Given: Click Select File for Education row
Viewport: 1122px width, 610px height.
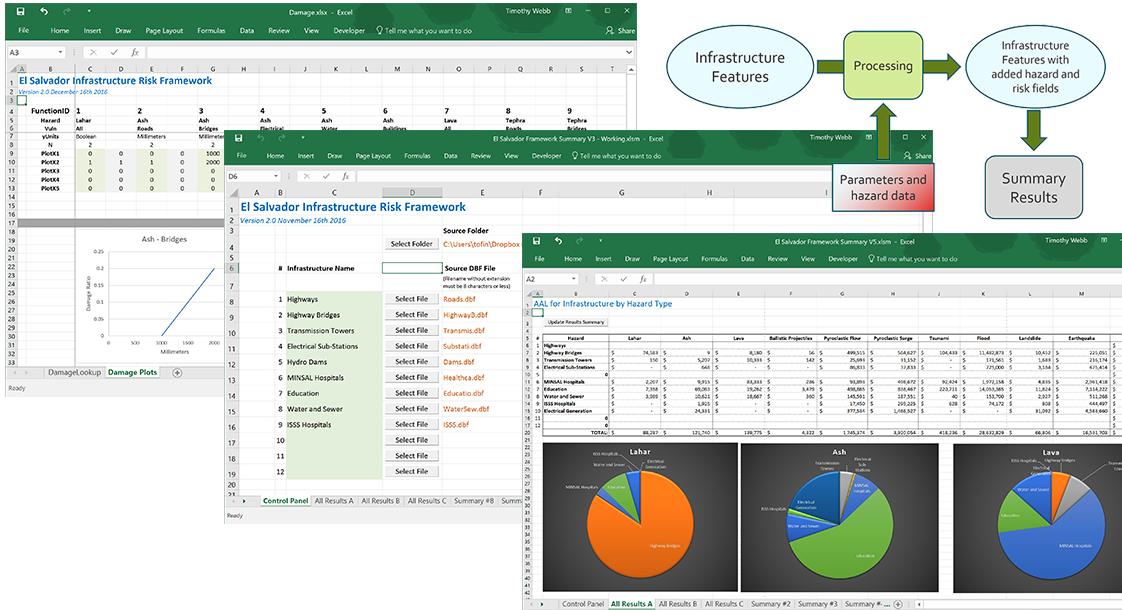Looking at the screenshot, I should pos(411,393).
